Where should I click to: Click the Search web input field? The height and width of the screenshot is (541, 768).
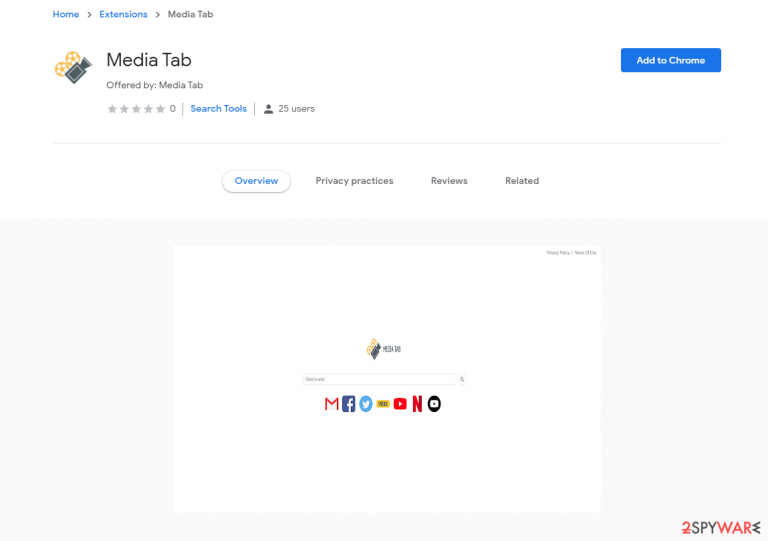tap(380, 379)
